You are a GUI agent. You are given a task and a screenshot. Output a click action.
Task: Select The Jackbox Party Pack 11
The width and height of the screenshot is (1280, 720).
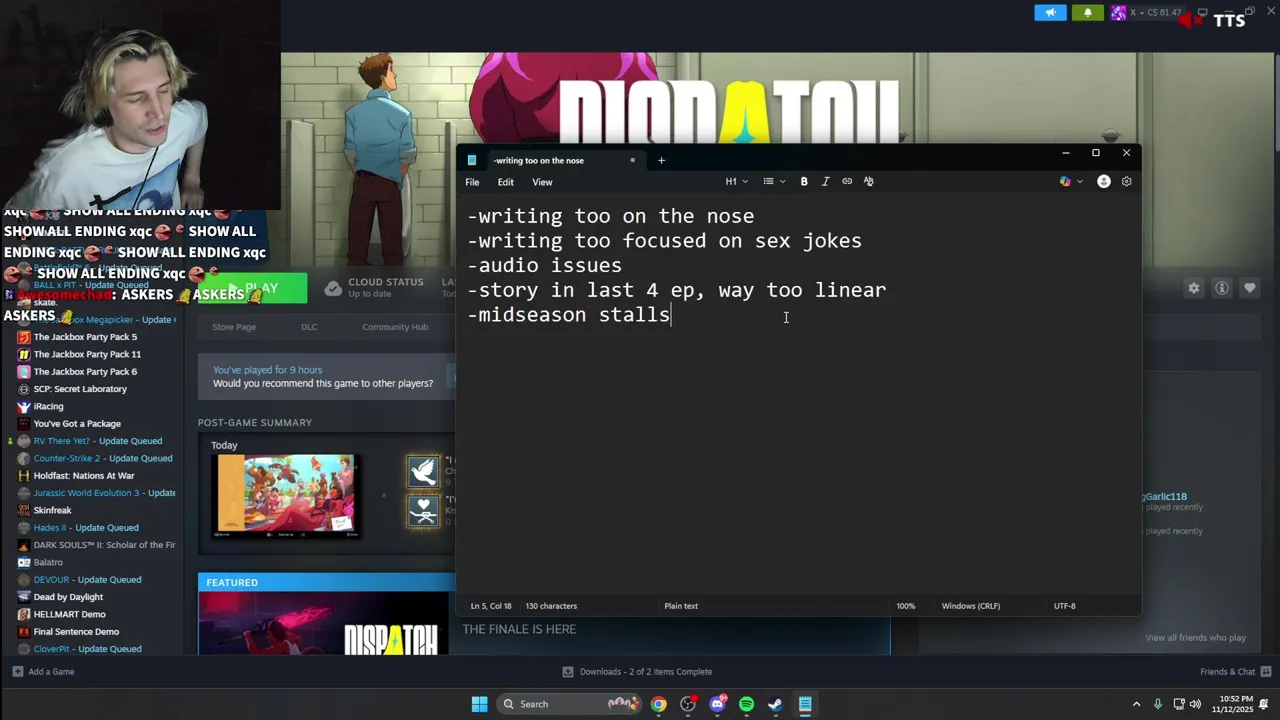pos(87,354)
